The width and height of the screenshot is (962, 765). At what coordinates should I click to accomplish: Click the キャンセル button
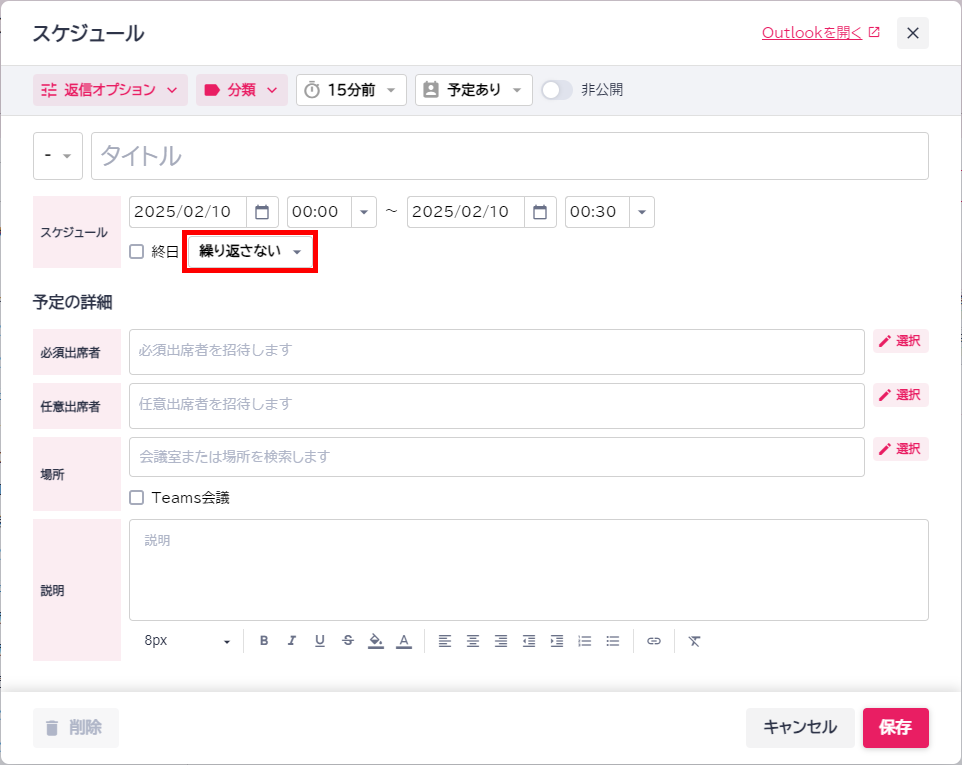click(800, 728)
